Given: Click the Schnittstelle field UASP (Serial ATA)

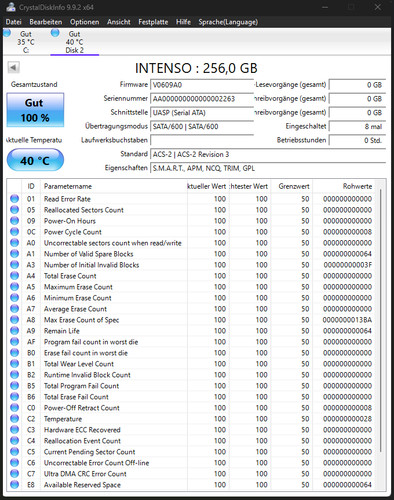Looking at the screenshot, I should point(202,113).
